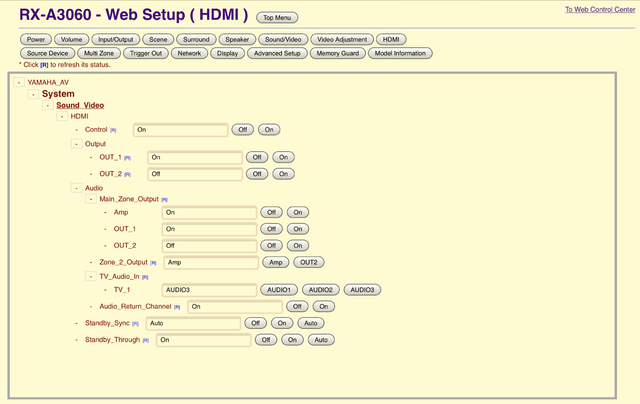
Task: Open the Scene settings page
Action: [158, 40]
